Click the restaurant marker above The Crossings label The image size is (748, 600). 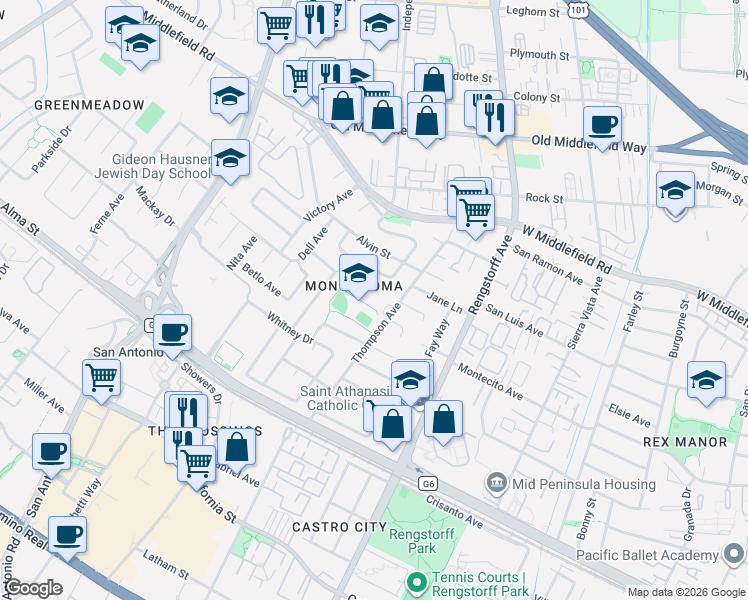coord(188,413)
